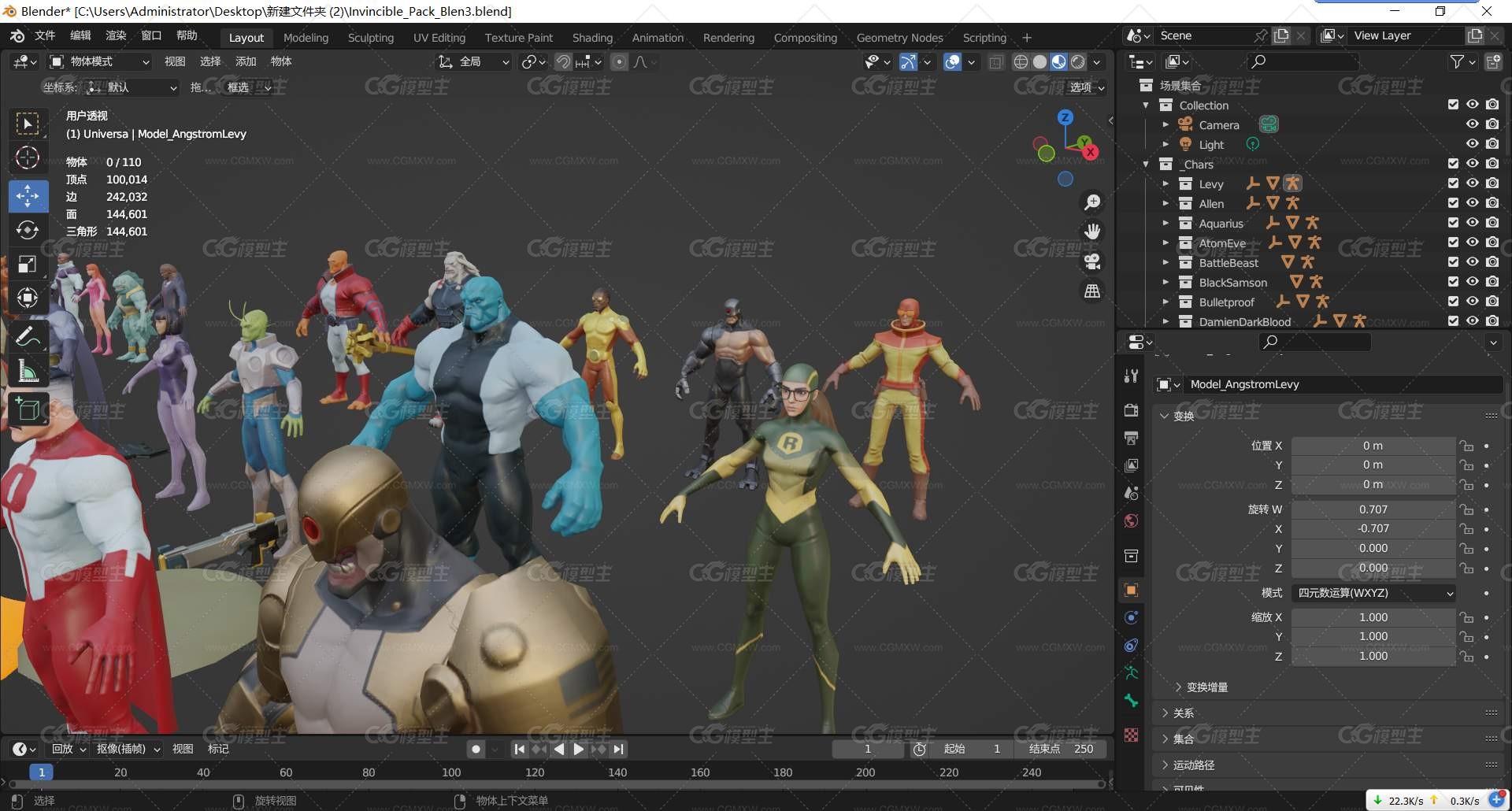The height and width of the screenshot is (811, 1512).
Task: Switch to the Sculpting workspace tab
Action: coord(371,37)
